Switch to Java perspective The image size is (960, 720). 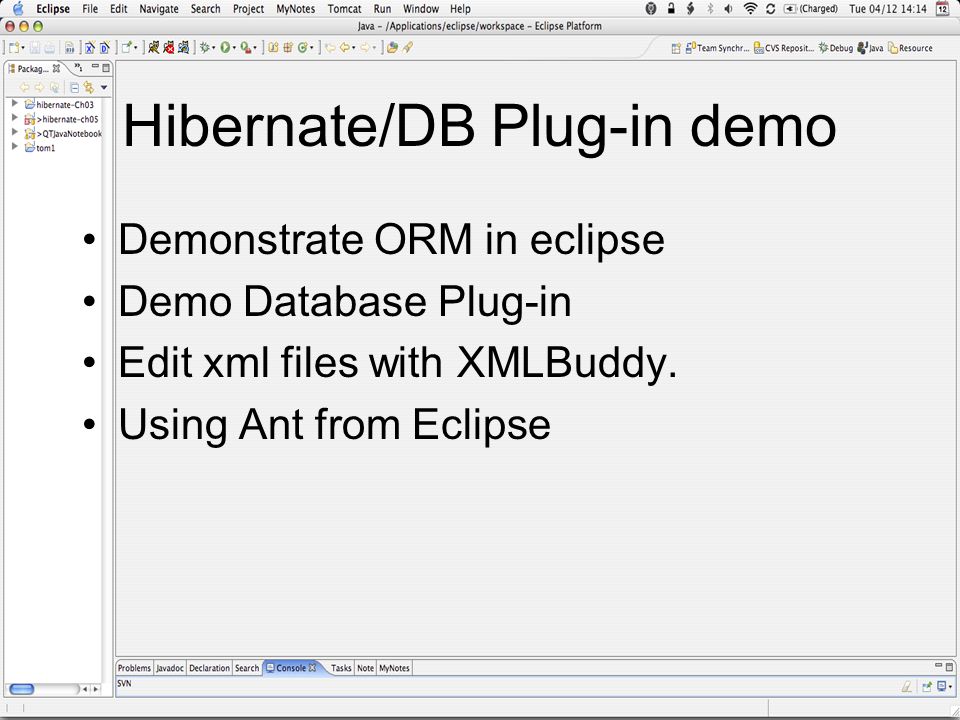coord(871,48)
